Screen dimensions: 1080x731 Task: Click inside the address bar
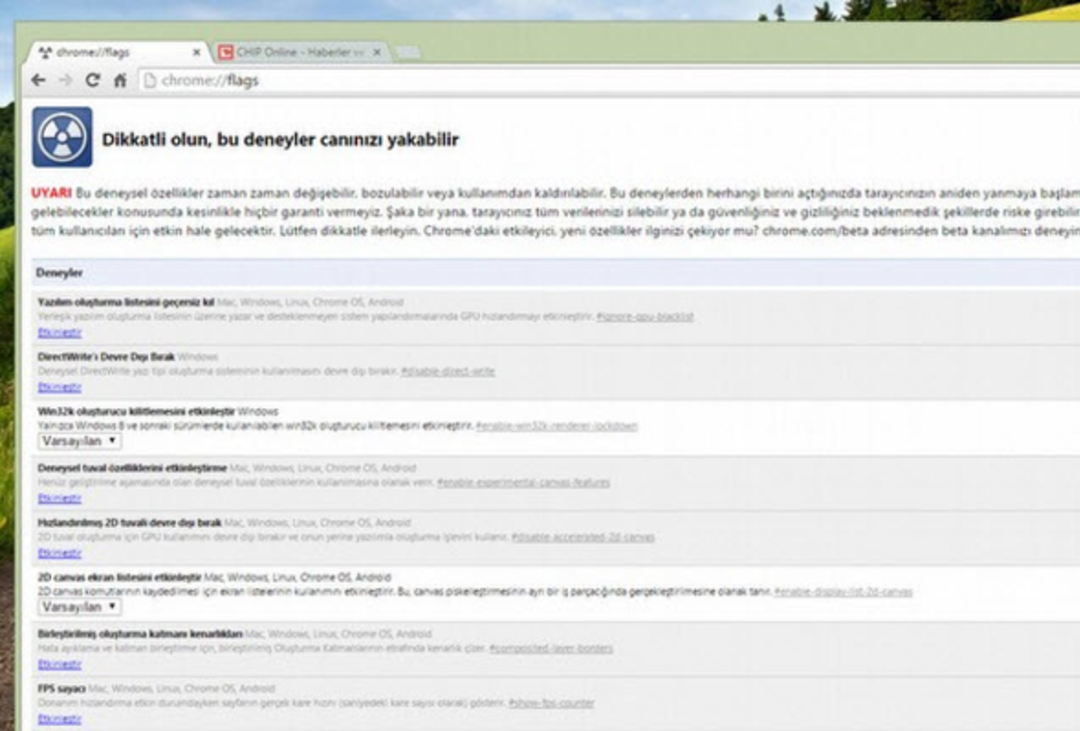(300, 78)
